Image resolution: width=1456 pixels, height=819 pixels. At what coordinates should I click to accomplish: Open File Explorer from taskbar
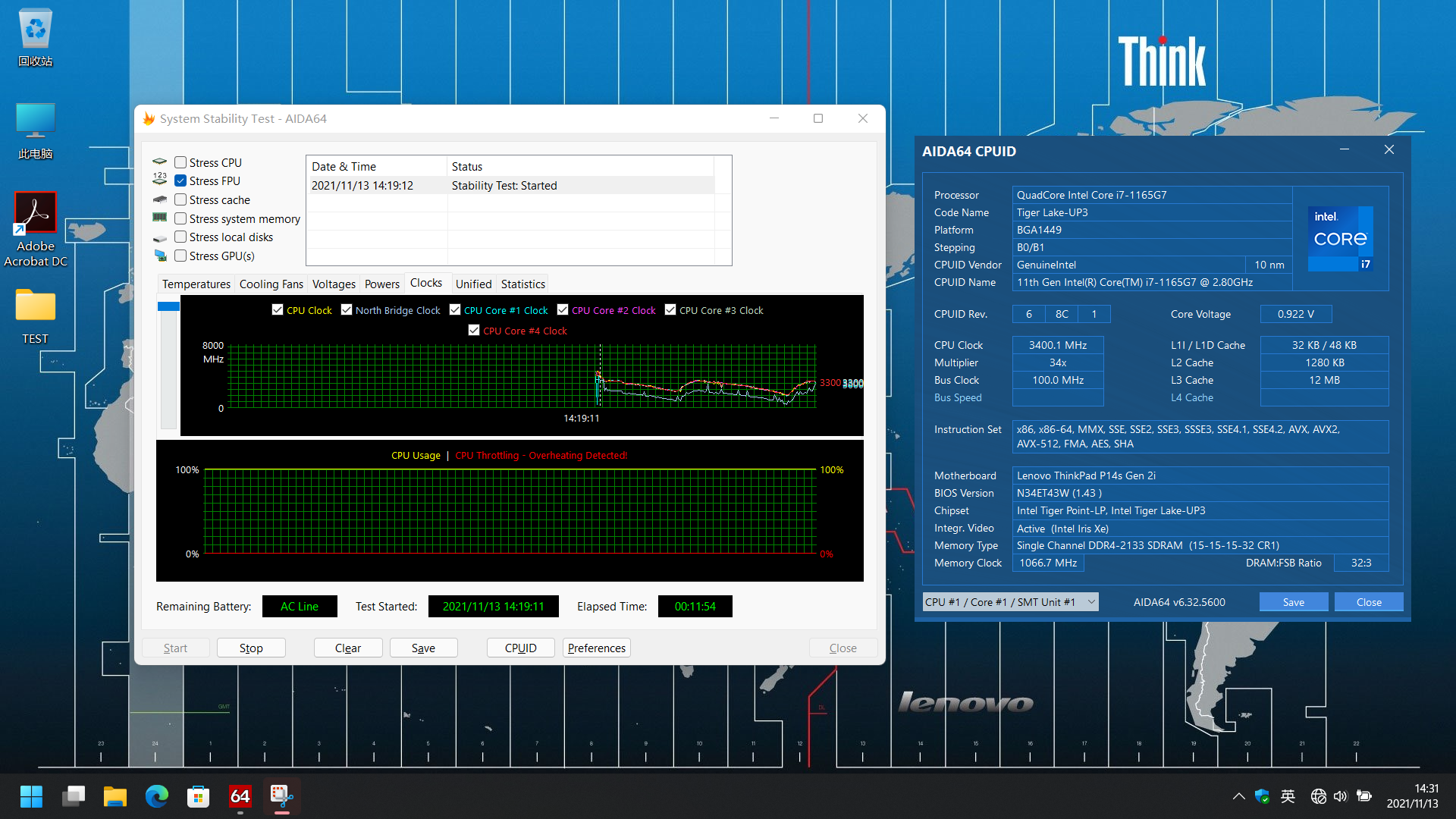pyautogui.click(x=115, y=796)
